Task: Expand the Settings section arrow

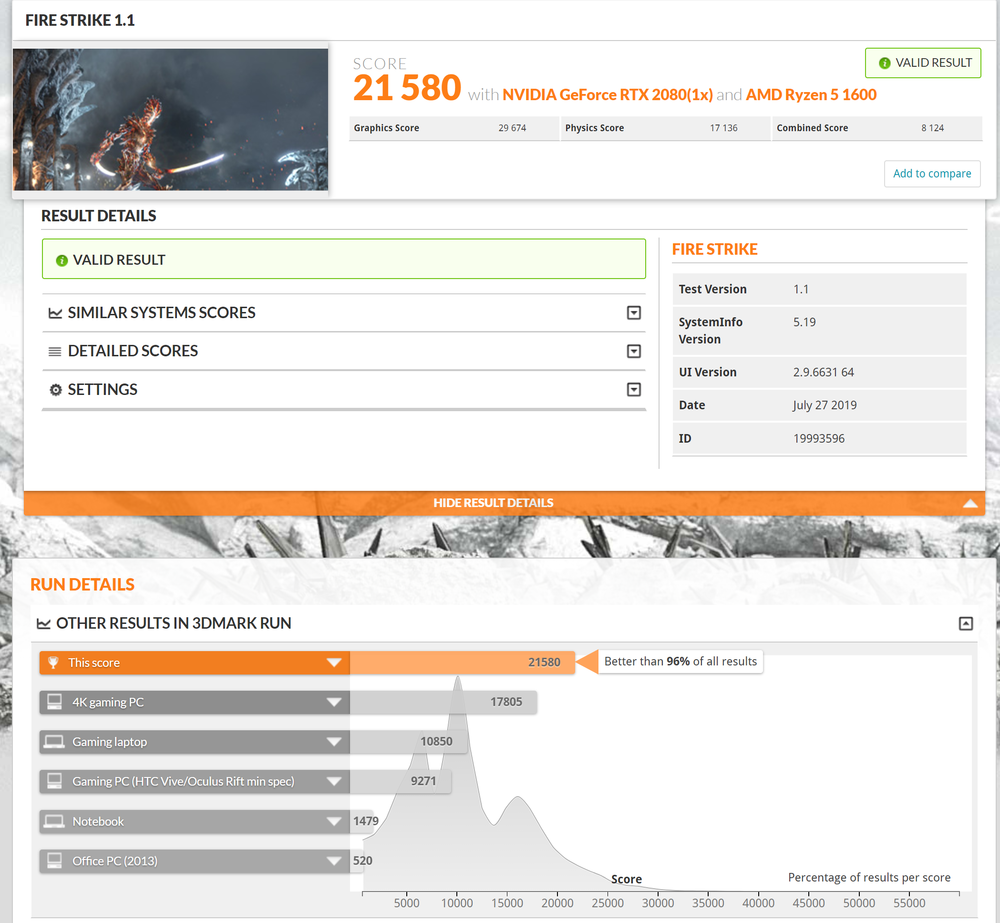Action: 633,390
